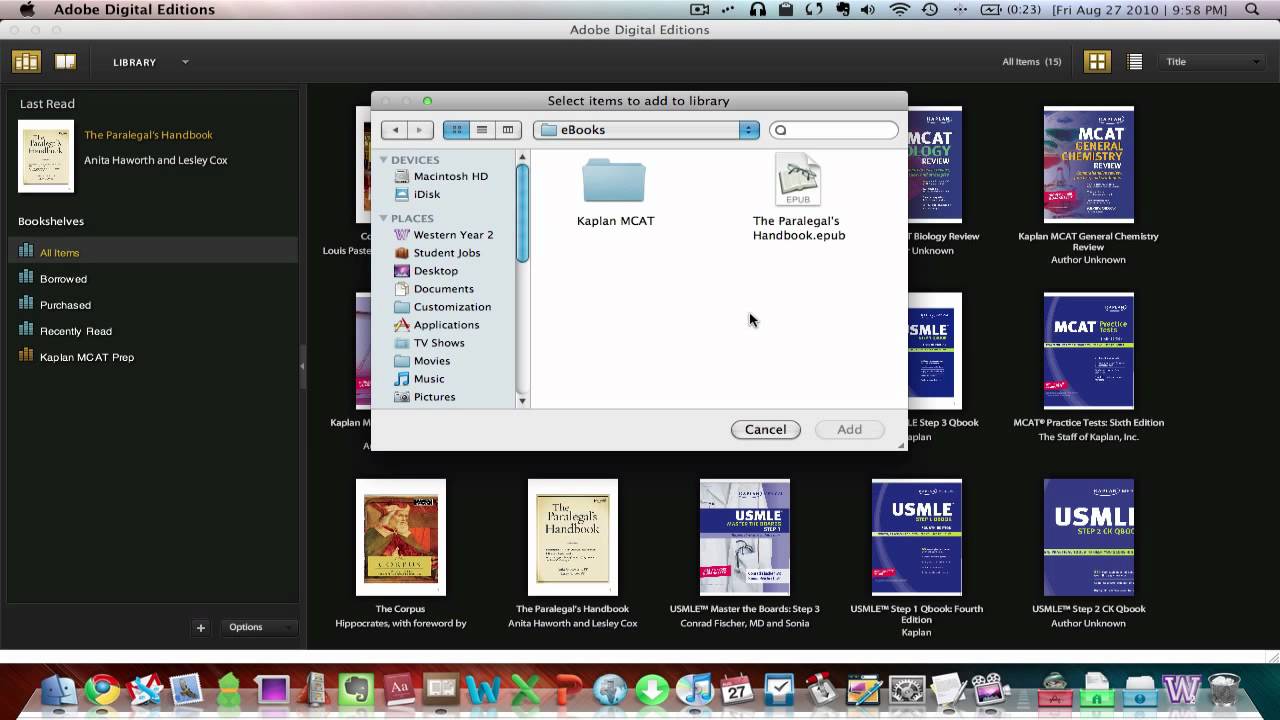
Task: Open the Options dropdown in sidebar
Action: 258,627
